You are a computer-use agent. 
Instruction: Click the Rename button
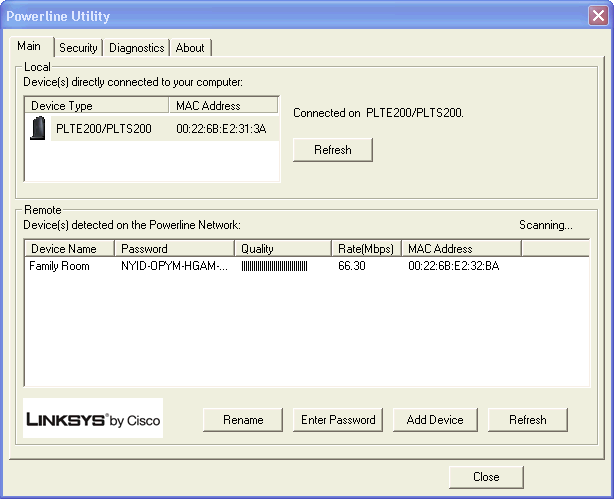[243, 420]
